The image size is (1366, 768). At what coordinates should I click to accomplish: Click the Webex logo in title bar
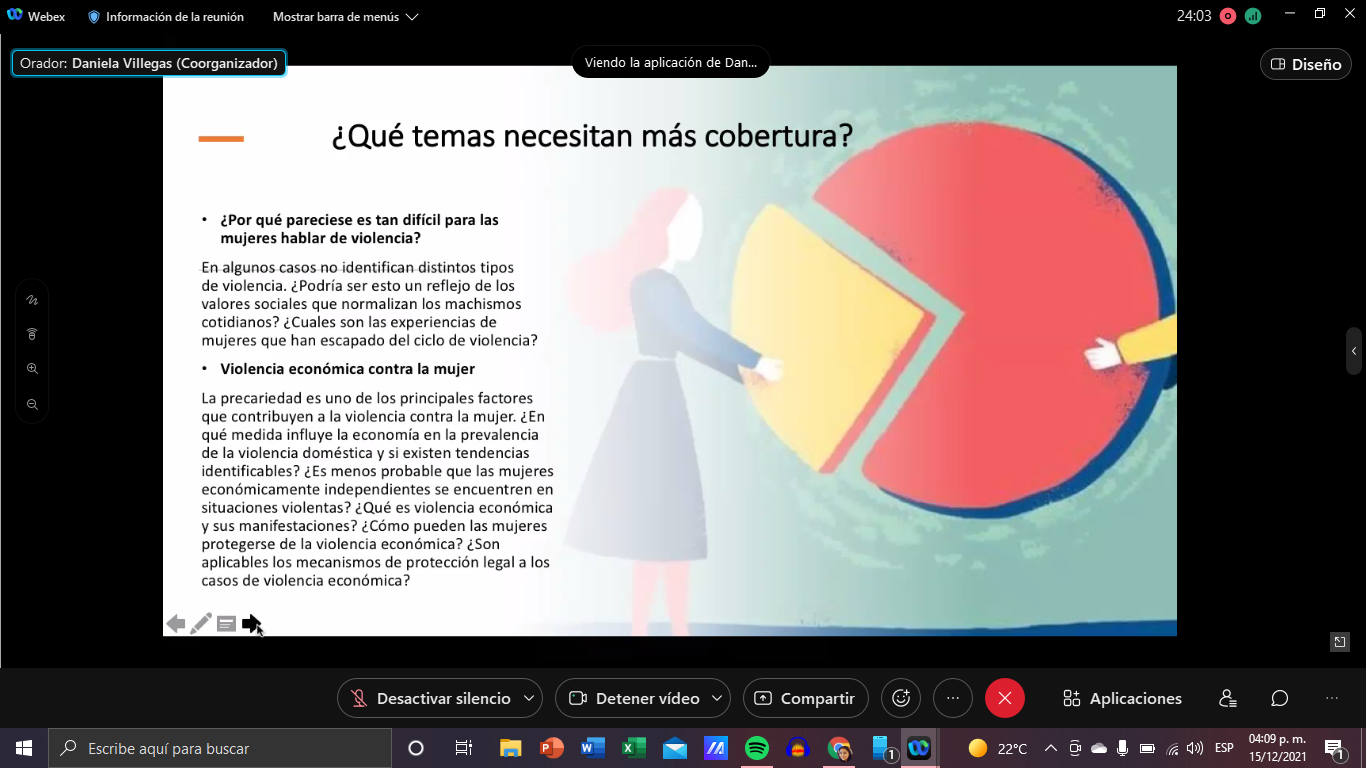(14, 16)
